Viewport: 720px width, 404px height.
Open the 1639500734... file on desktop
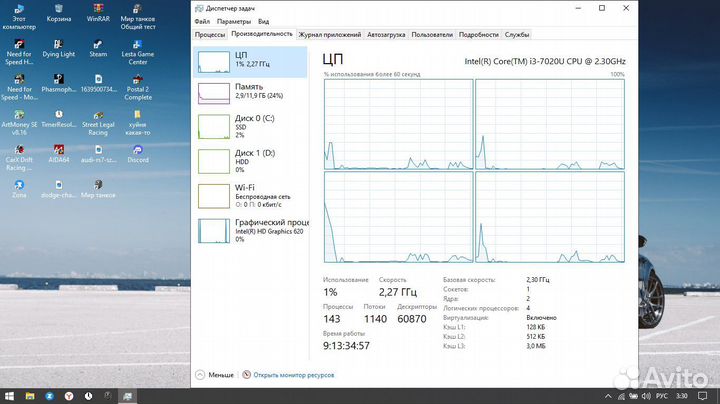[x=98, y=84]
